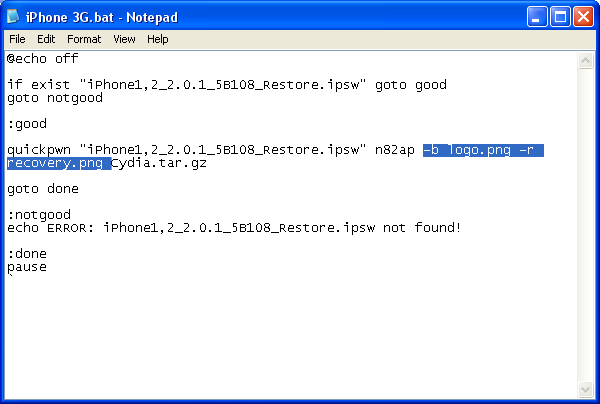Open the File menu
The height and width of the screenshot is (404, 600).
coord(17,39)
